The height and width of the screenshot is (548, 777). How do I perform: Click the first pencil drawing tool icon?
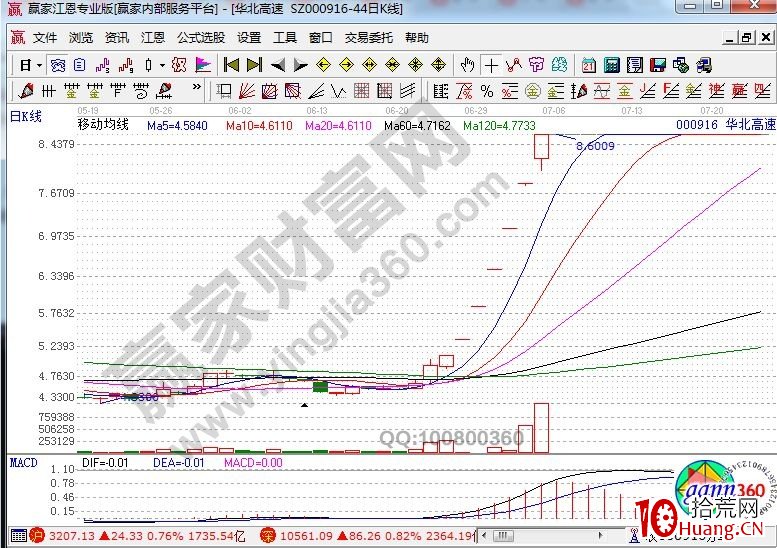(x=26, y=91)
